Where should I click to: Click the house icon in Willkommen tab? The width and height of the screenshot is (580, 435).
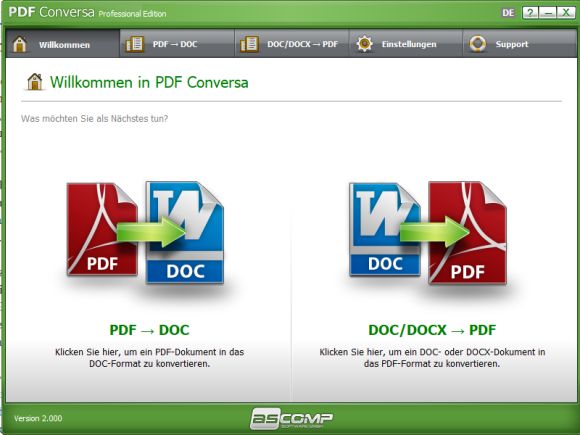pyautogui.click(x=19, y=44)
